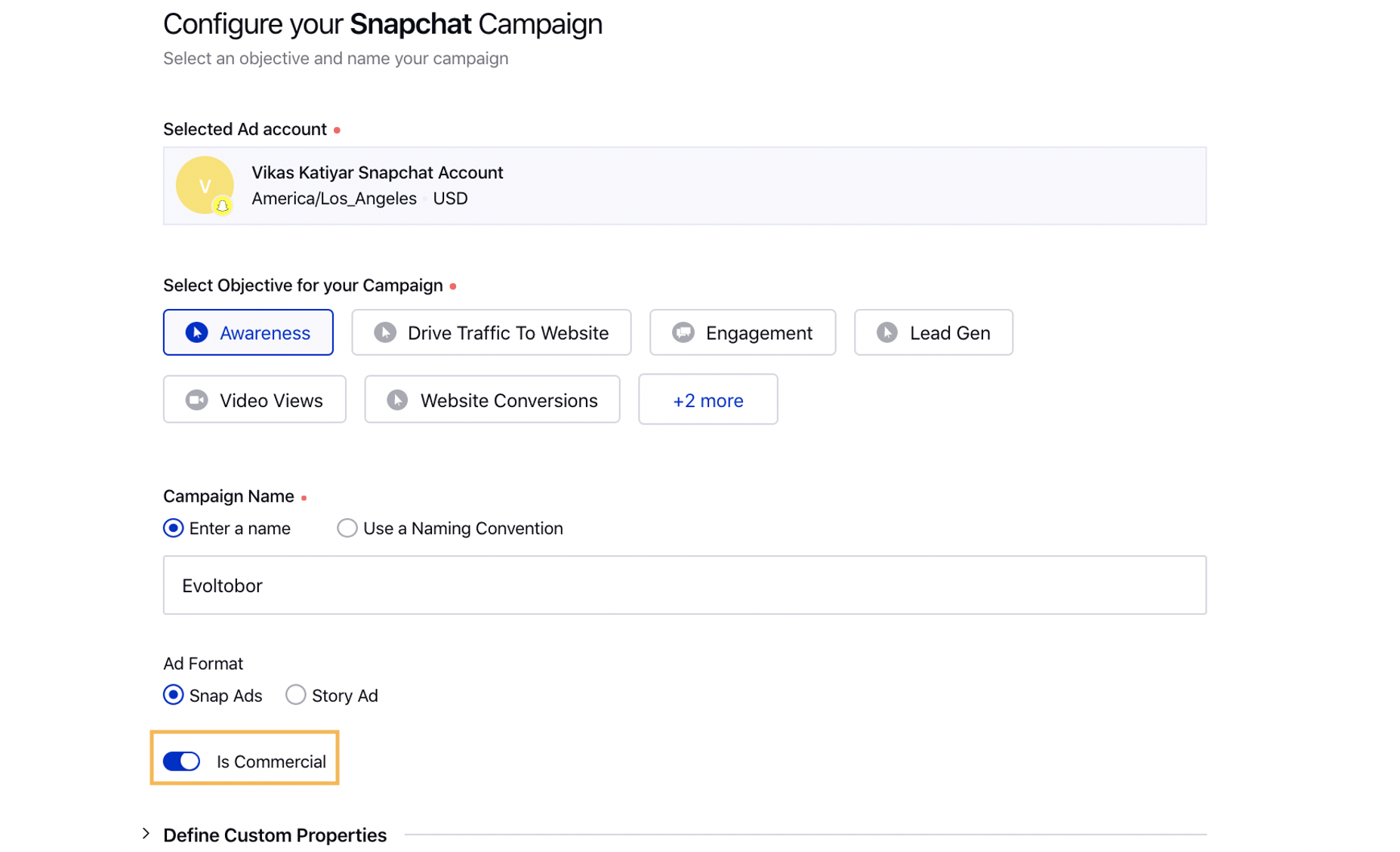Pick the Engagement objective
The image size is (1400, 852).
742,332
